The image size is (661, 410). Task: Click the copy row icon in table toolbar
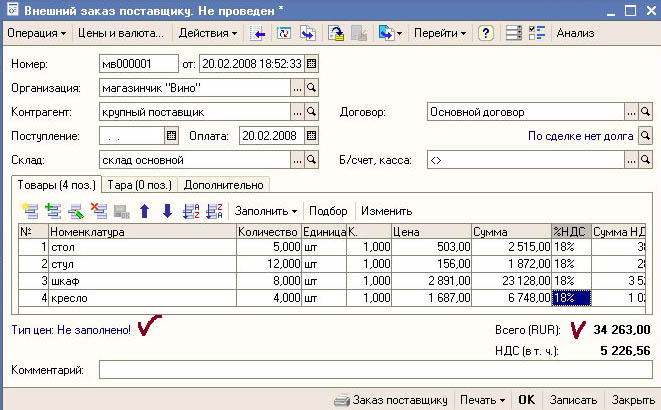(52, 211)
